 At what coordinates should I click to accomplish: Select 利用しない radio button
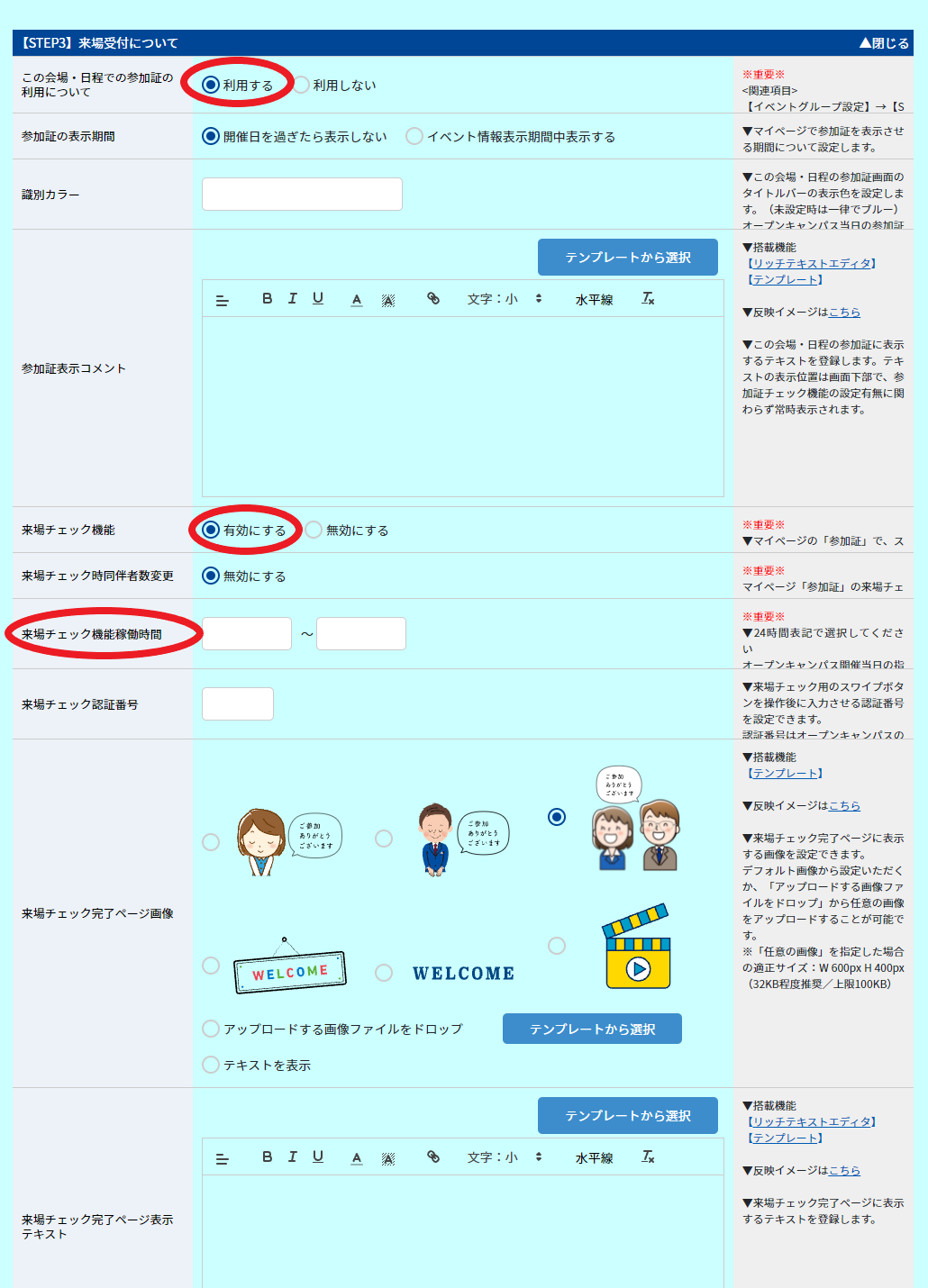(x=301, y=85)
